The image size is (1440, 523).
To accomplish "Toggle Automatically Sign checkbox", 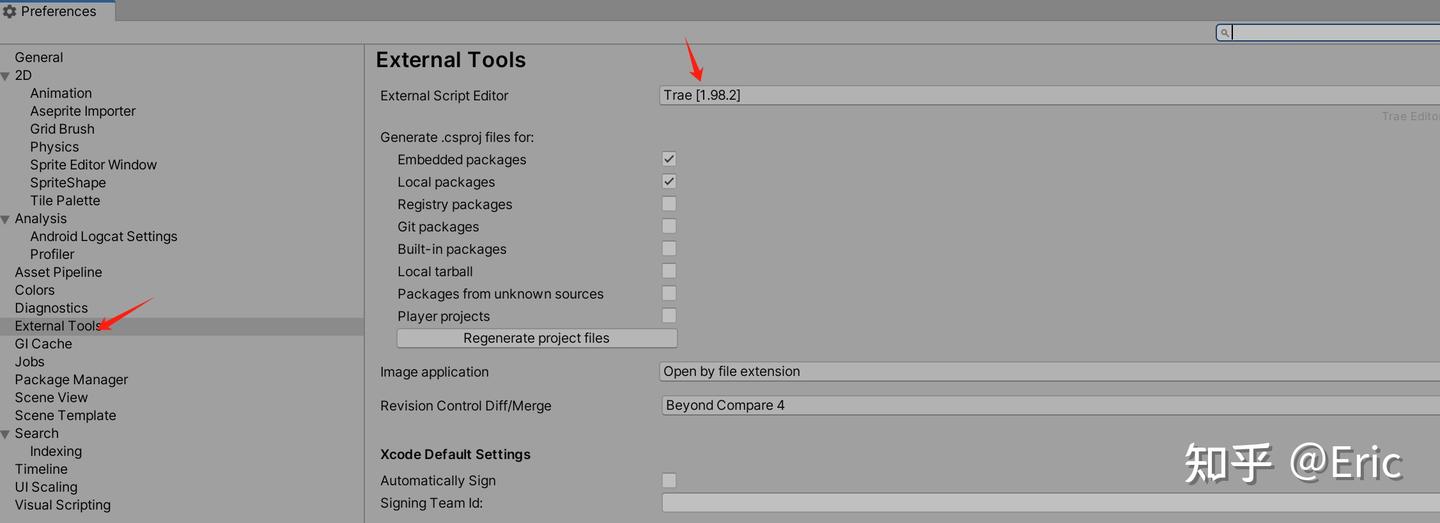I will 669,481.
